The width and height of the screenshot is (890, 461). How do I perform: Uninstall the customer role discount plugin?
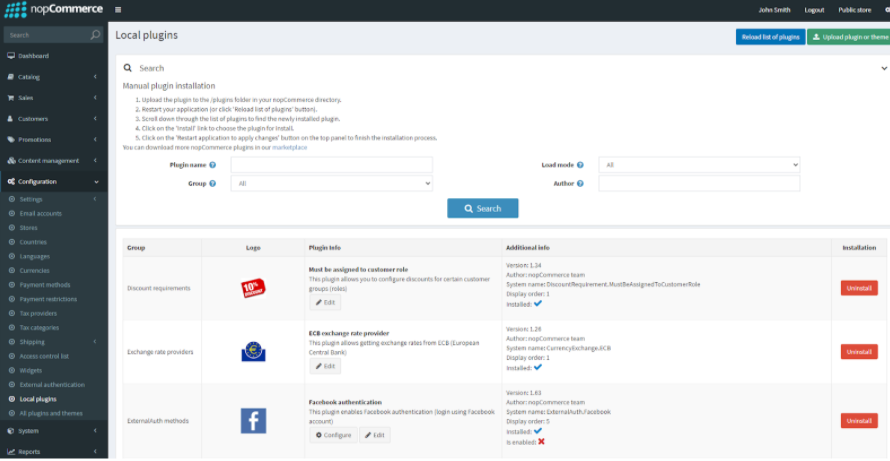[859, 288]
